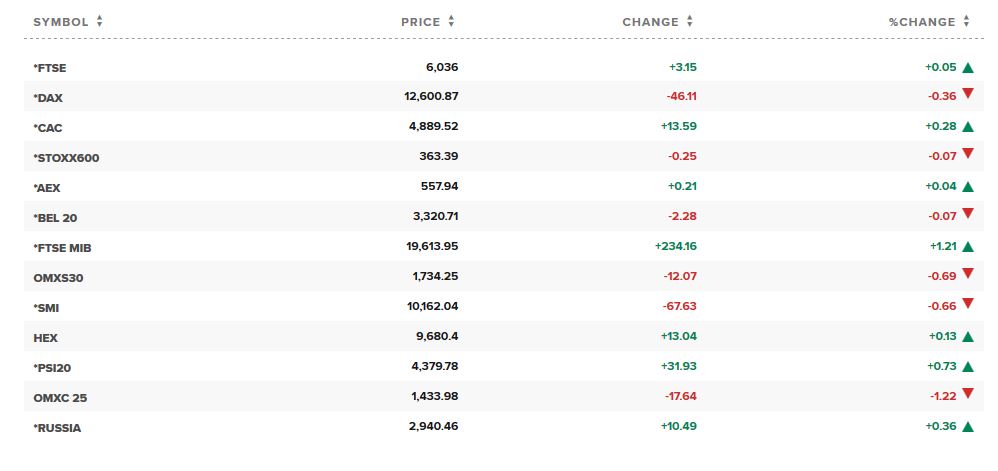The width and height of the screenshot is (998, 471).
Task: Open the *FTSE MIB symbol link
Action: [62, 248]
